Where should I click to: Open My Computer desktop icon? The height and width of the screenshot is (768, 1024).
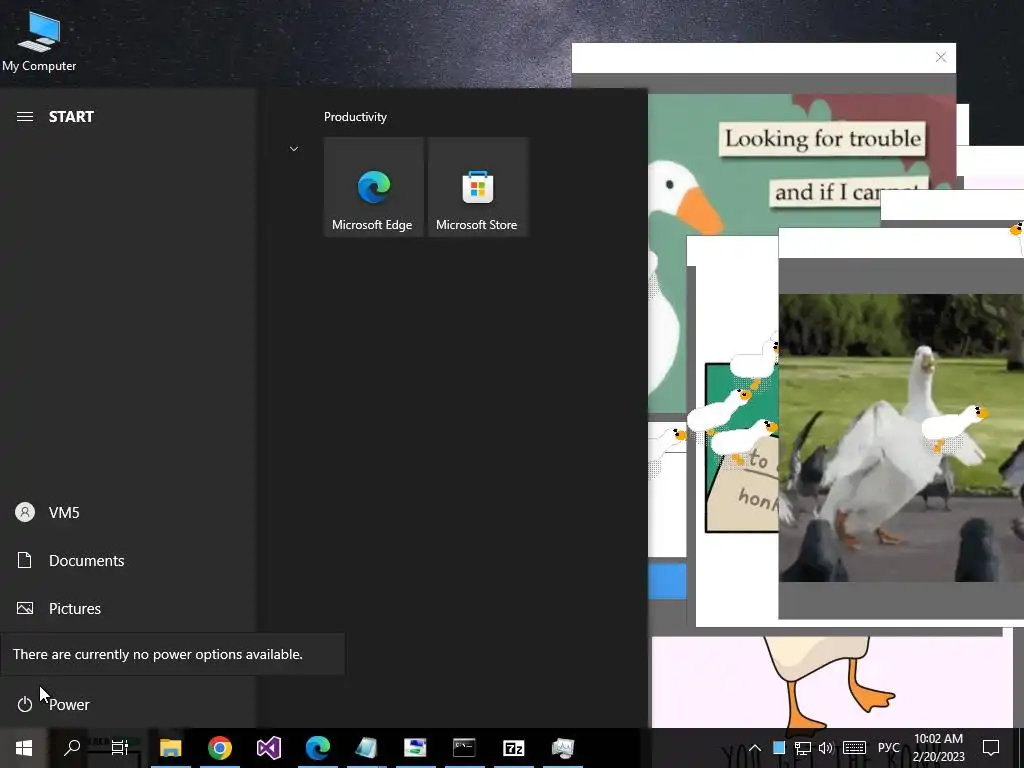[x=39, y=40]
